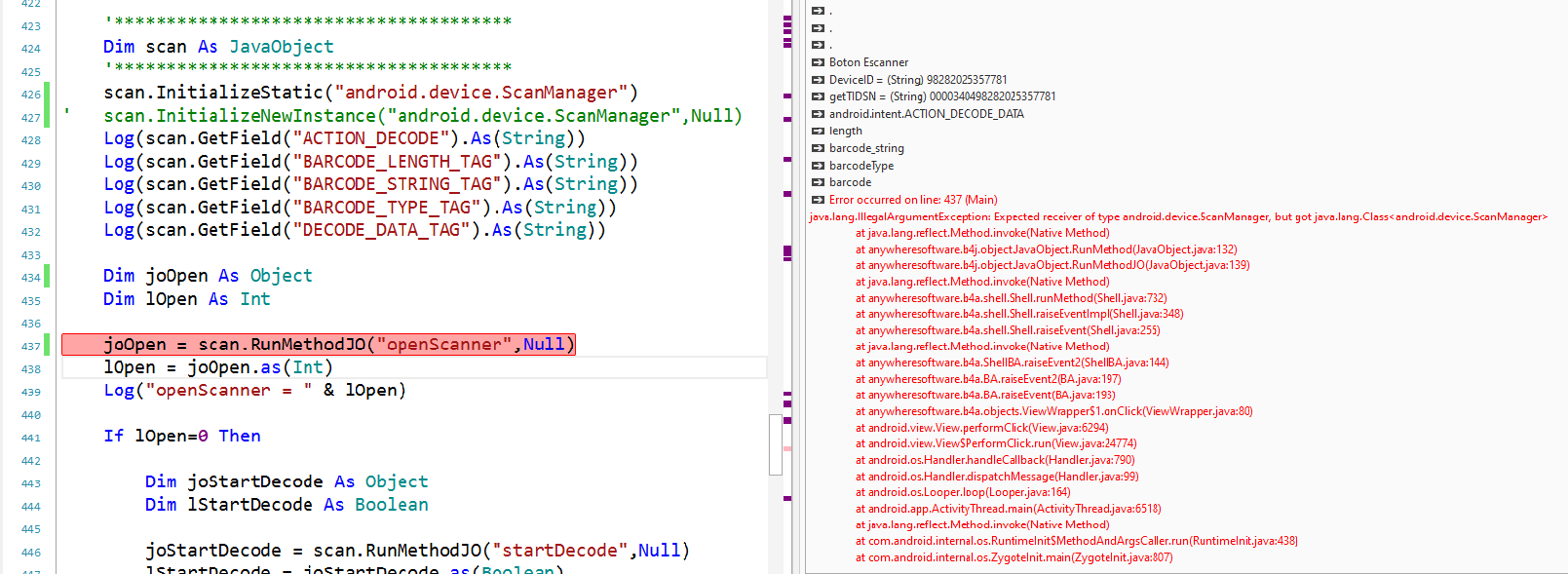Viewport: 1568px width, 574px height.
Task: Select the DeviceID = (String) 98282025357781 log line
Action: pyautogui.click(x=918, y=80)
